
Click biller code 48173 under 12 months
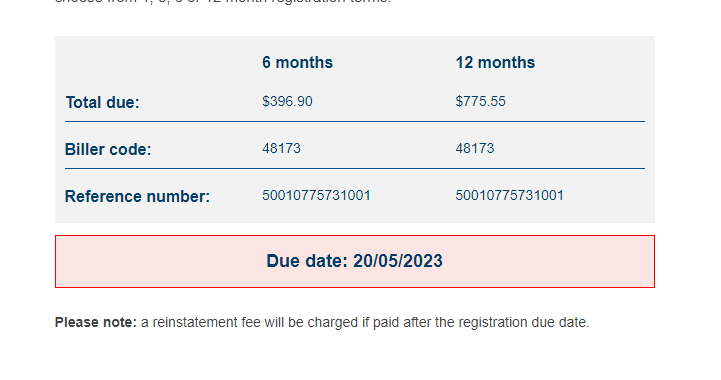click(475, 148)
